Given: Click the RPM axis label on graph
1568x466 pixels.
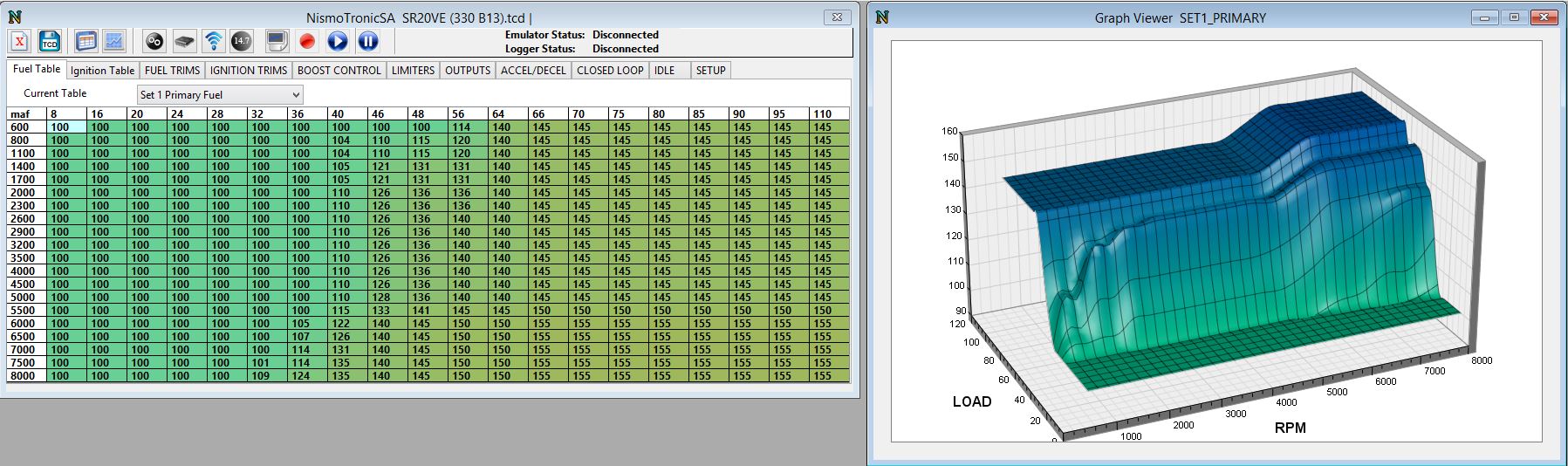Looking at the screenshot, I should click(1290, 428).
